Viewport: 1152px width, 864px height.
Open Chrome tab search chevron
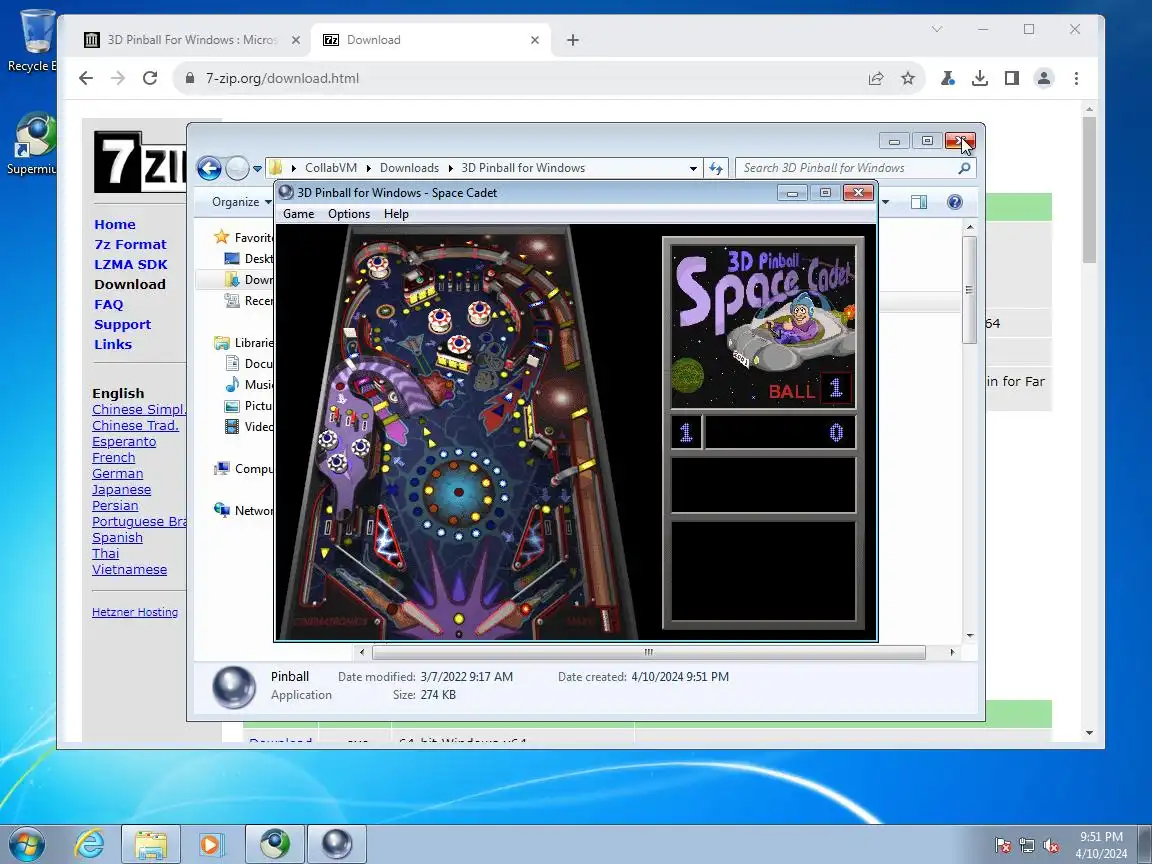937,29
